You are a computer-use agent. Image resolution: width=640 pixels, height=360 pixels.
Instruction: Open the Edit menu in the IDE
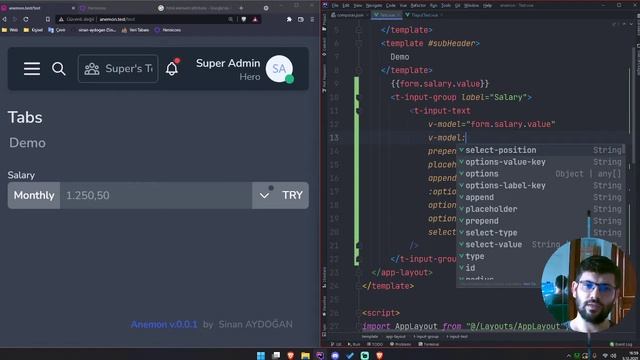[x=346, y=5]
